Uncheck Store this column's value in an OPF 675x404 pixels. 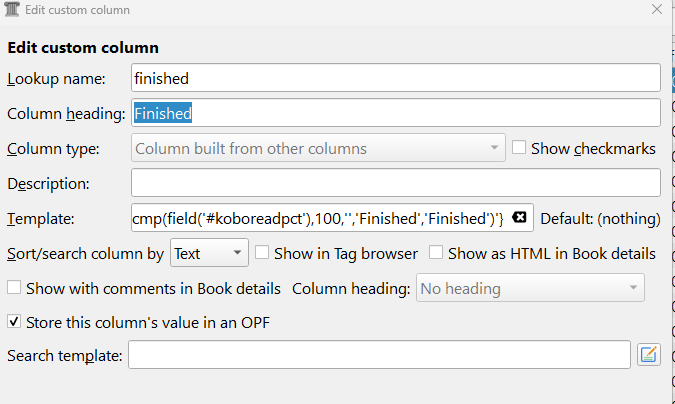[14, 322]
